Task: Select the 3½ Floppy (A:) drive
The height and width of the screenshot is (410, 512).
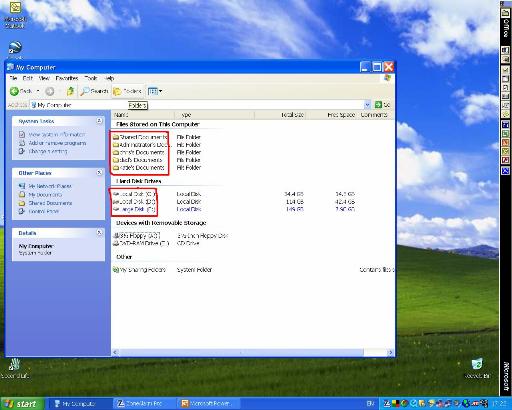Action: [x=137, y=235]
